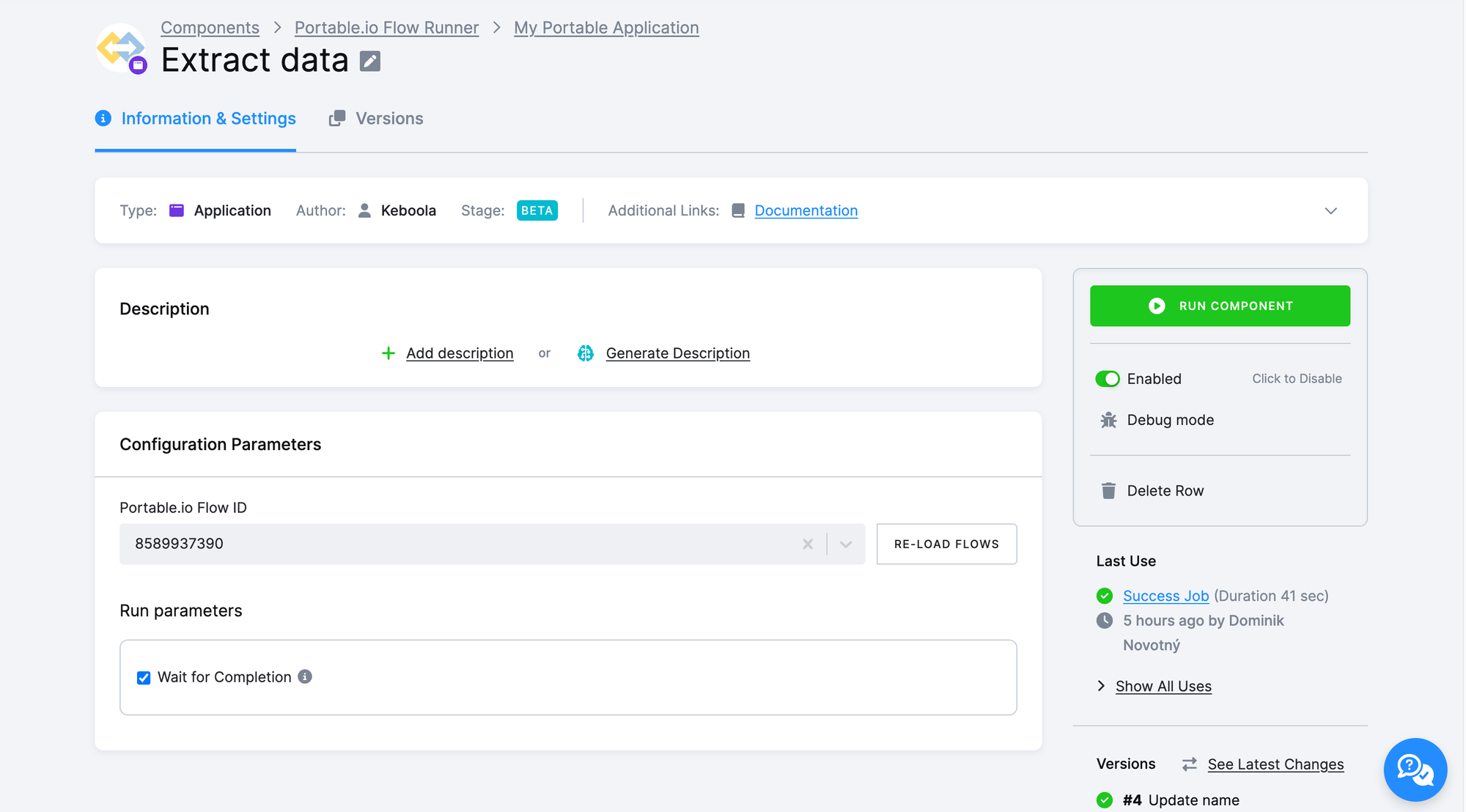Toggle Debug mode on
1466x812 pixels.
click(1169, 419)
